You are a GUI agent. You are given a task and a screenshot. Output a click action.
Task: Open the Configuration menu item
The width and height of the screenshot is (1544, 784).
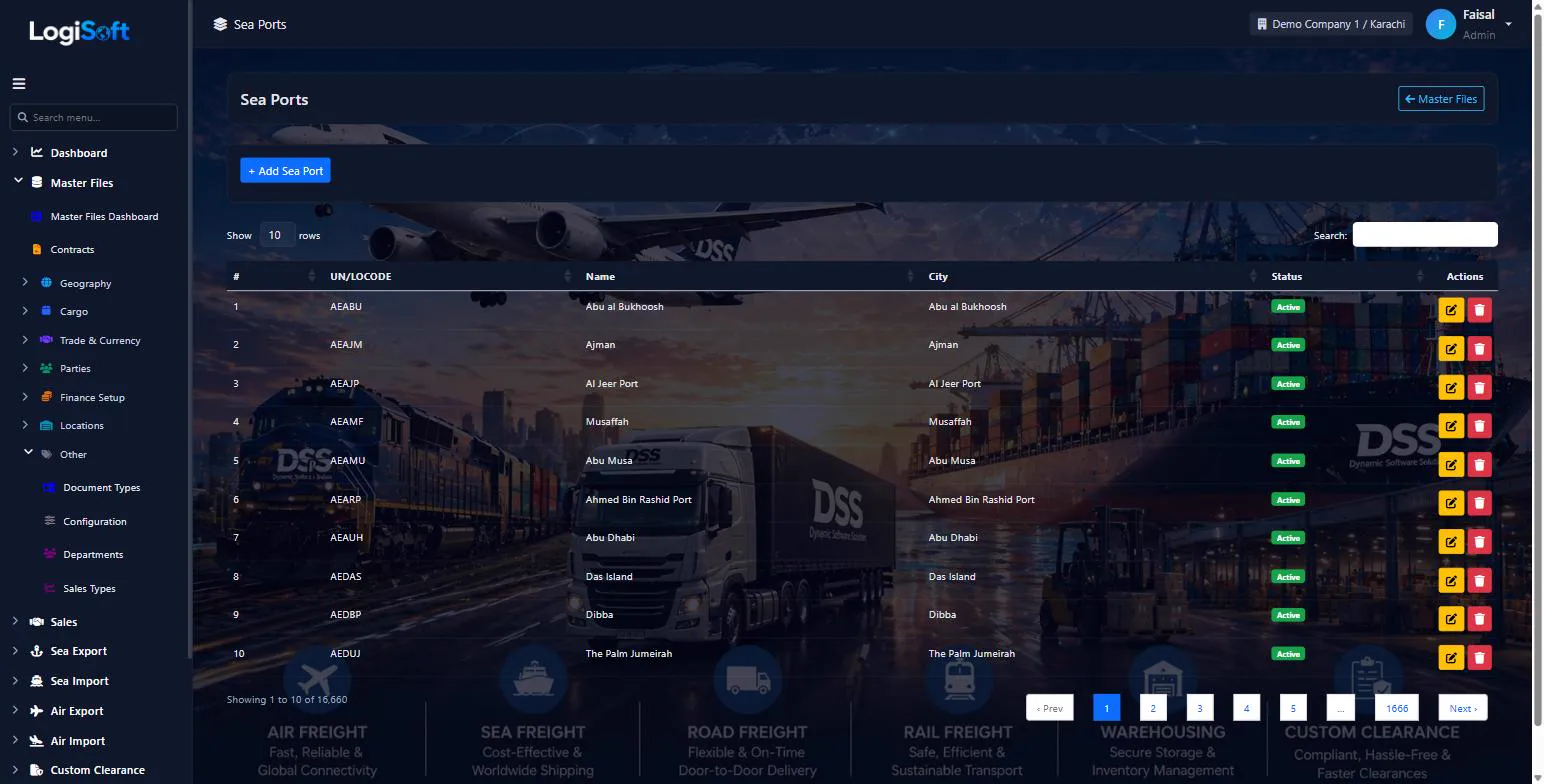tap(94, 521)
